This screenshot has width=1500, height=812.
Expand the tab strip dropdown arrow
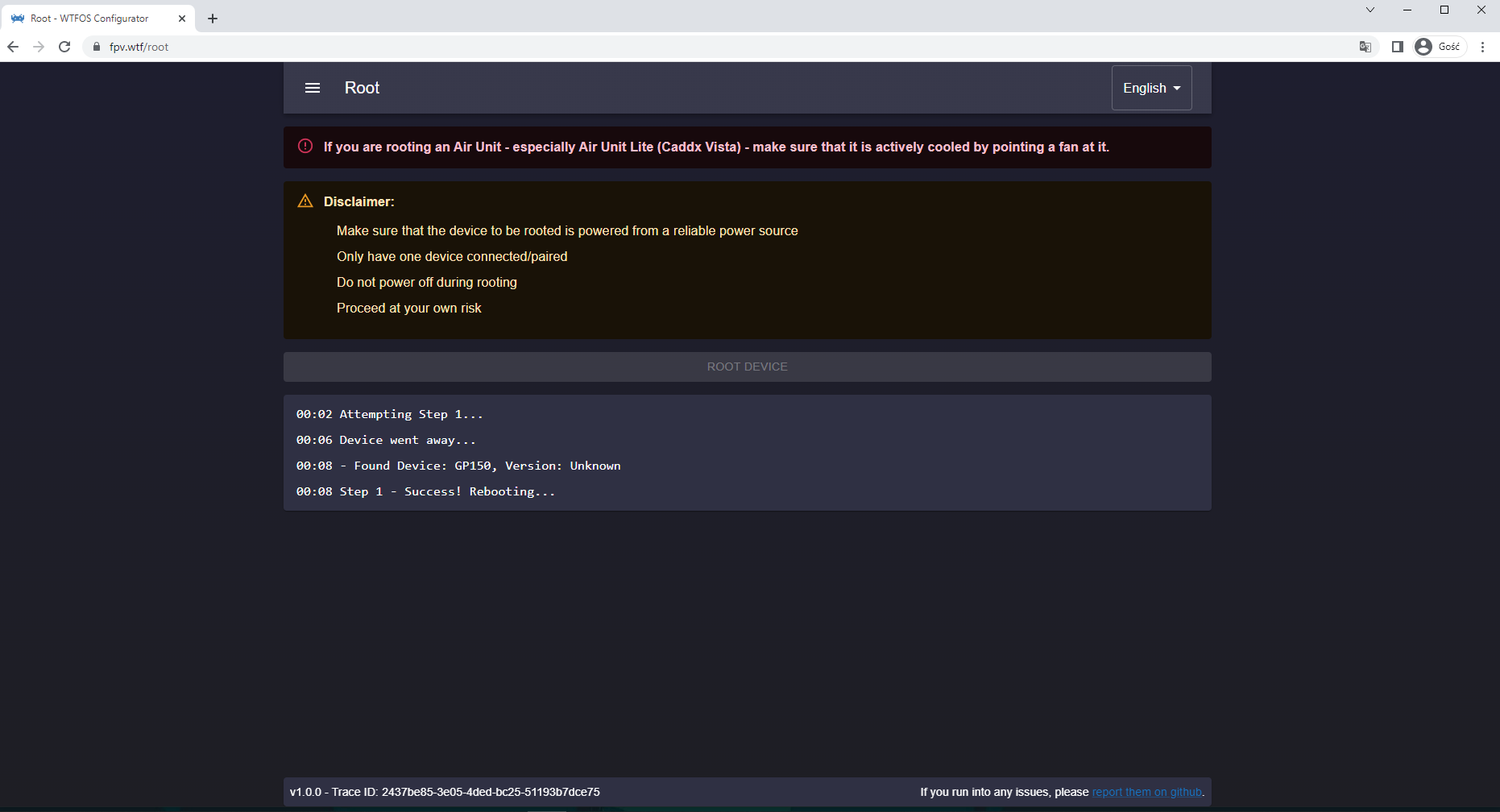(x=1369, y=10)
